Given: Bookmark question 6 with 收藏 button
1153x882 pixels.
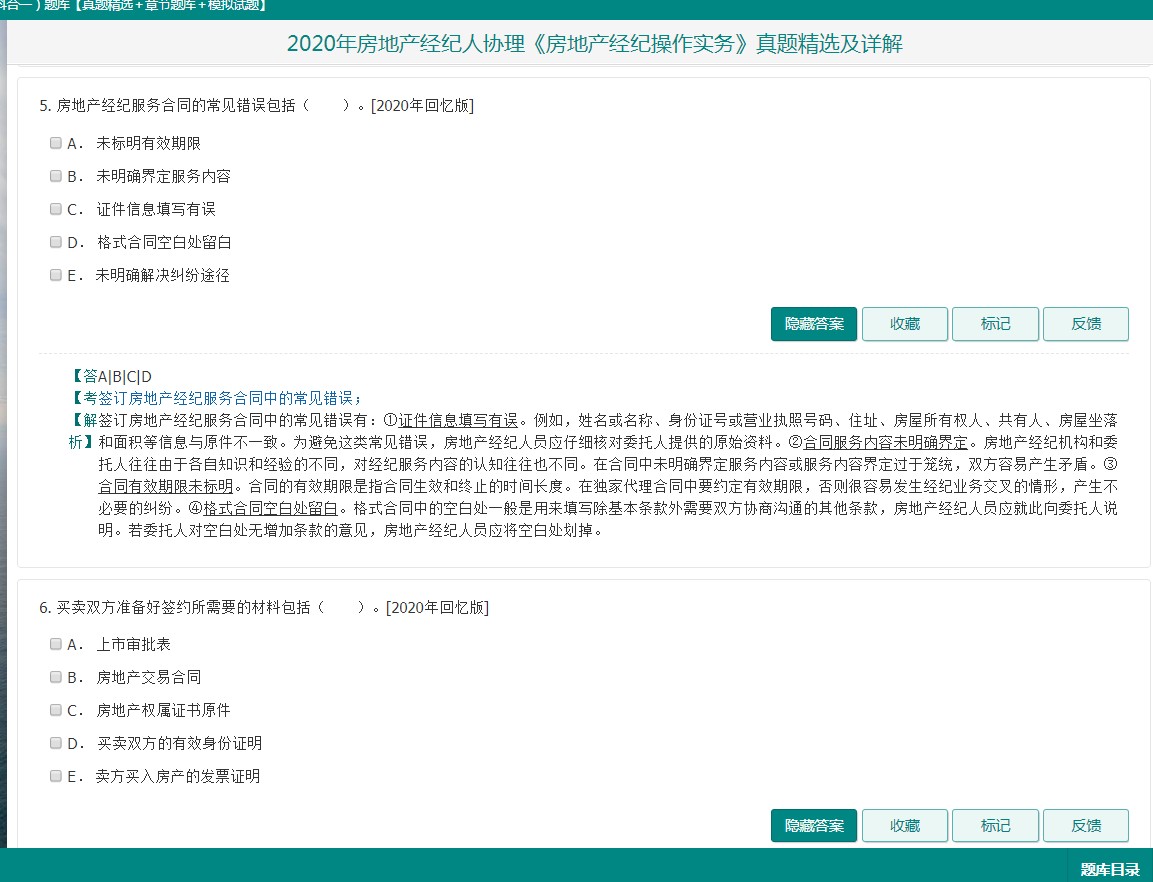Looking at the screenshot, I should click(x=904, y=826).
